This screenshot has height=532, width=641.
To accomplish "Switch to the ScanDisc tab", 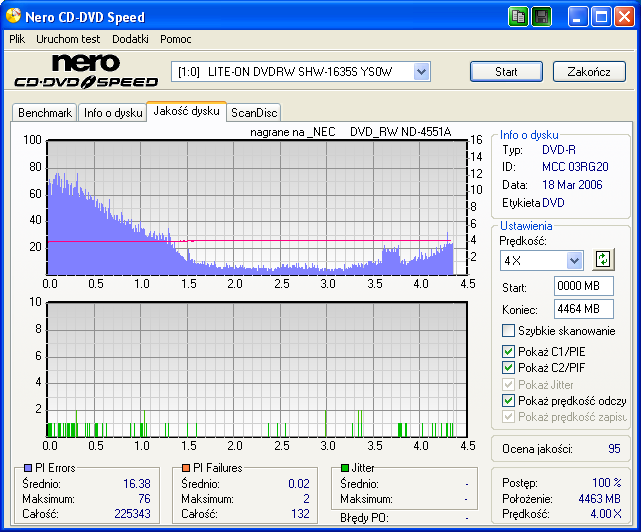I will (x=254, y=112).
